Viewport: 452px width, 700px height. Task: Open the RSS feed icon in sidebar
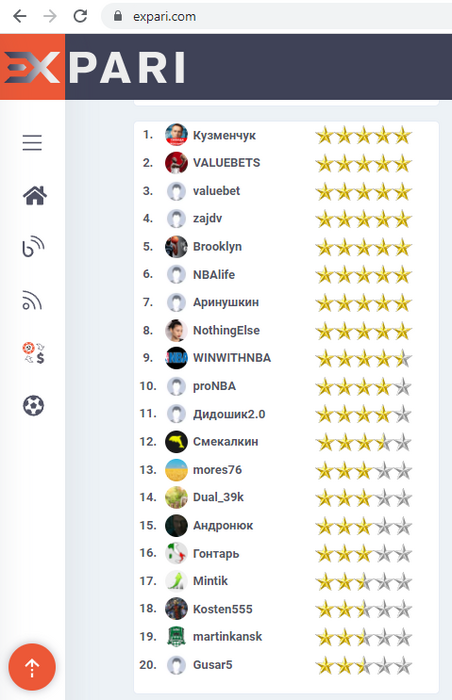32,300
